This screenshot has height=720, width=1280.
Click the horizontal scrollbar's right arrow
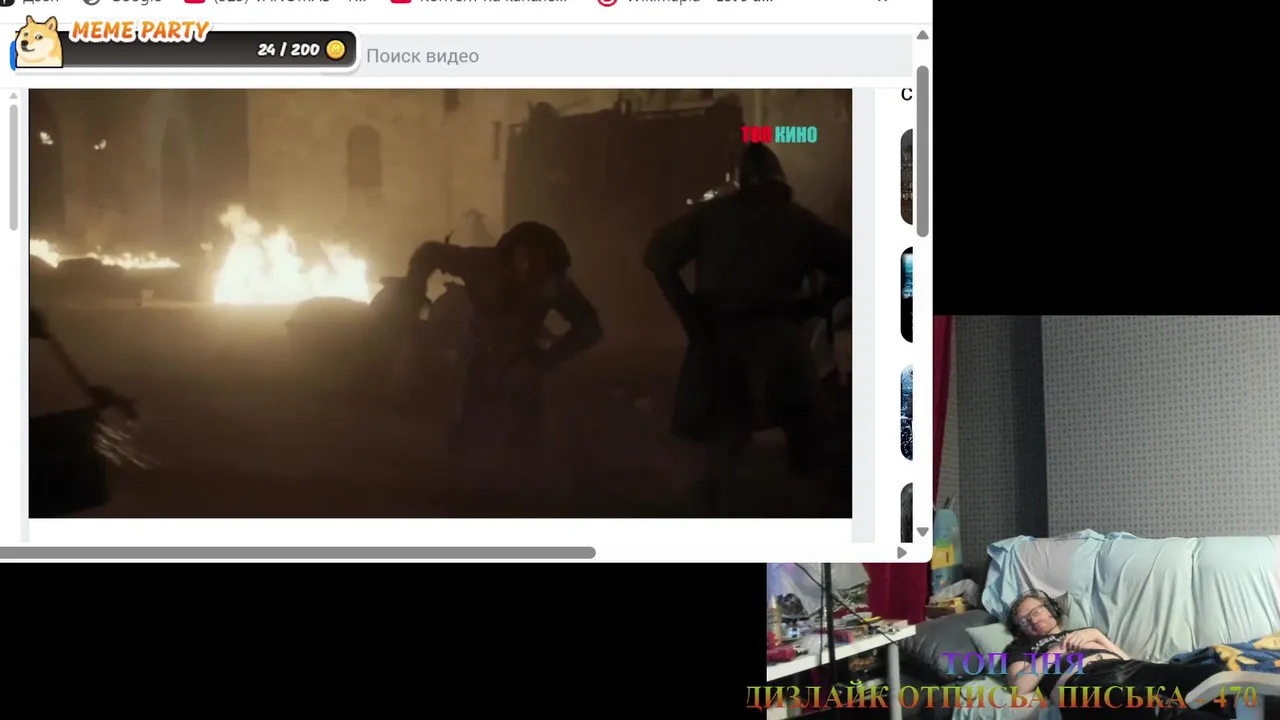(x=902, y=553)
